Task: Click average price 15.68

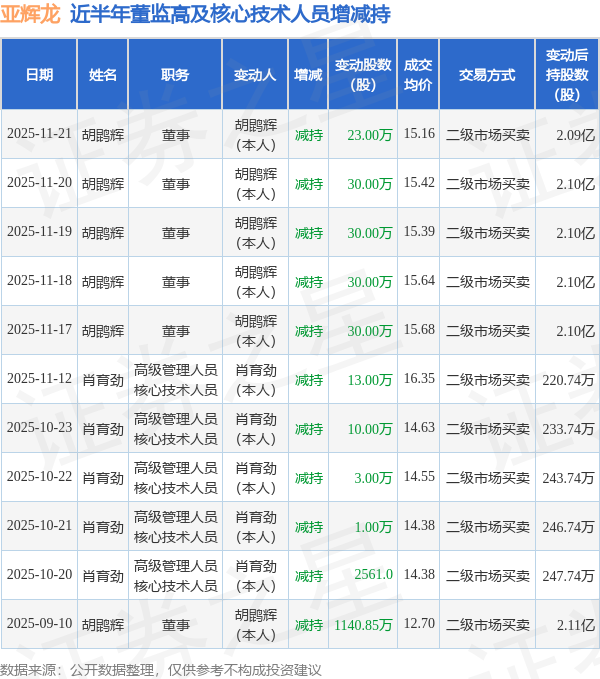Action: (419, 329)
